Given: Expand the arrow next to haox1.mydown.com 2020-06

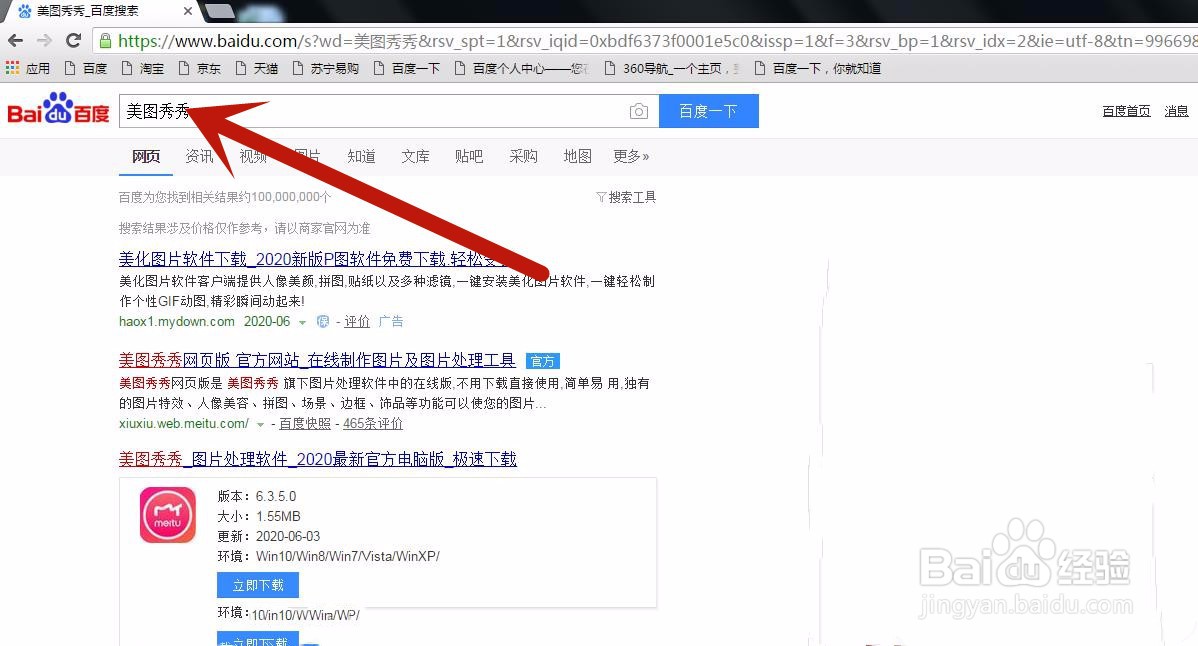Looking at the screenshot, I should (303, 322).
